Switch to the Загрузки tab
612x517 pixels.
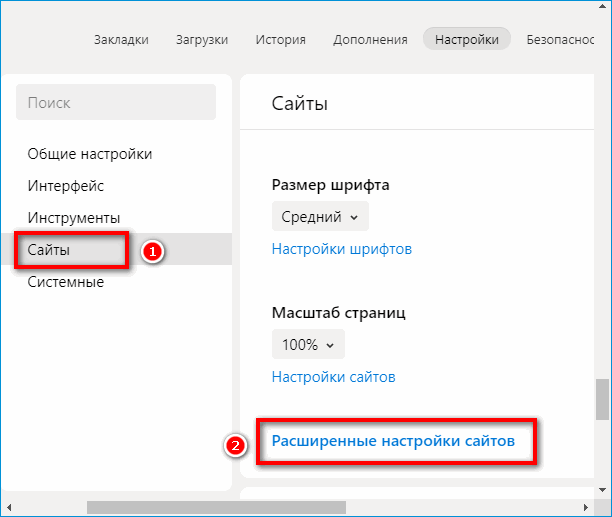coord(200,40)
